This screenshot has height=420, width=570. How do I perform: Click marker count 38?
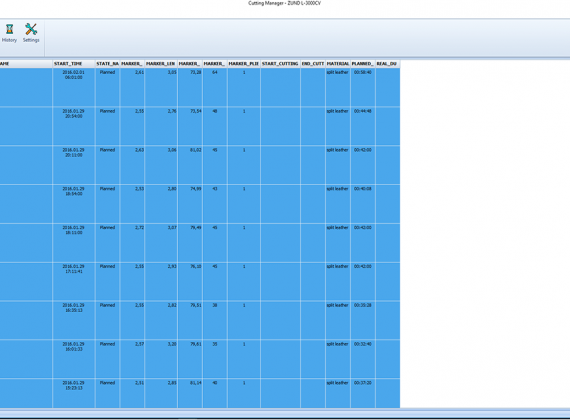click(x=215, y=305)
